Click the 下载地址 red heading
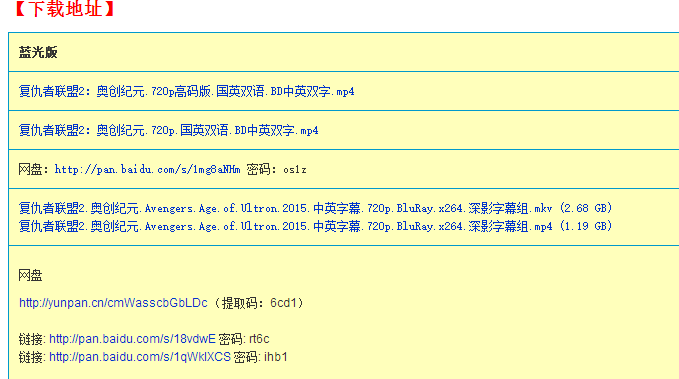This screenshot has width=679, height=379. pos(65,9)
